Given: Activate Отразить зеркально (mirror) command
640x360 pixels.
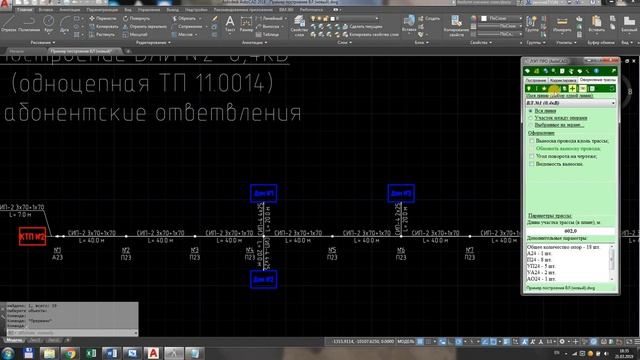Looking at the screenshot, I should tap(144, 27).
